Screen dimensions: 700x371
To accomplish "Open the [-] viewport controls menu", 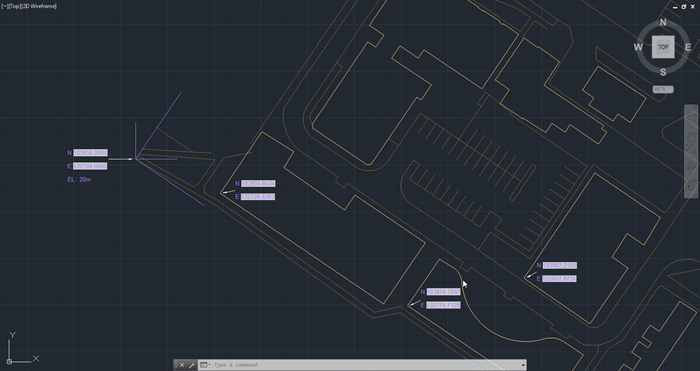I will pos(4,6).
